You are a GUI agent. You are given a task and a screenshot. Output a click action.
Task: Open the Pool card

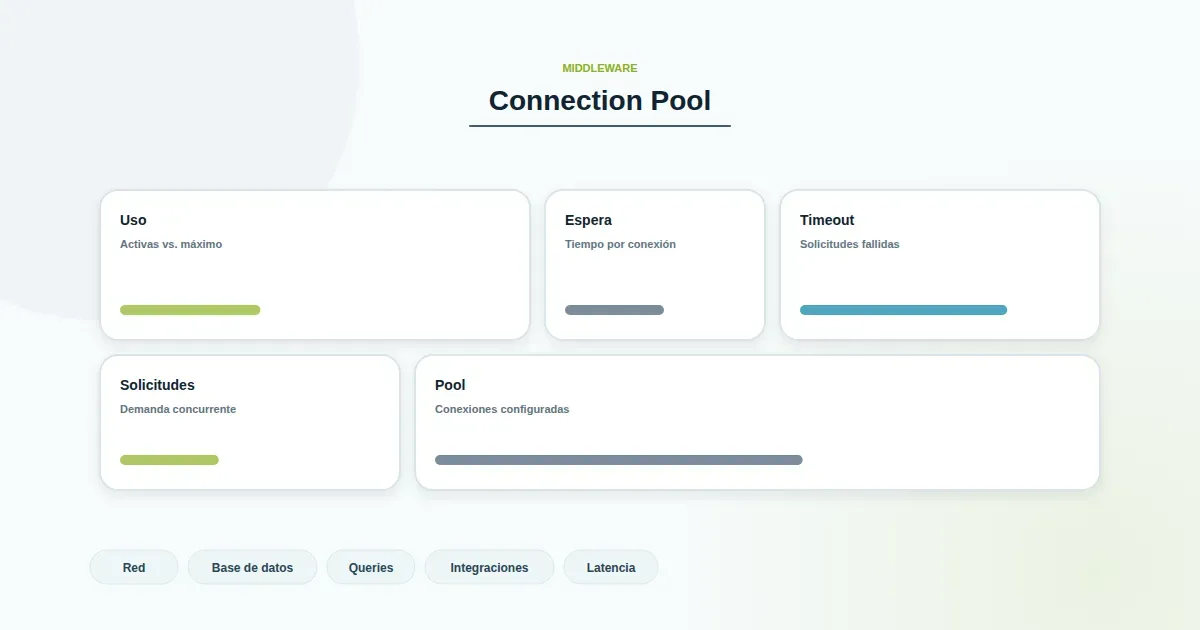(757, 422)
